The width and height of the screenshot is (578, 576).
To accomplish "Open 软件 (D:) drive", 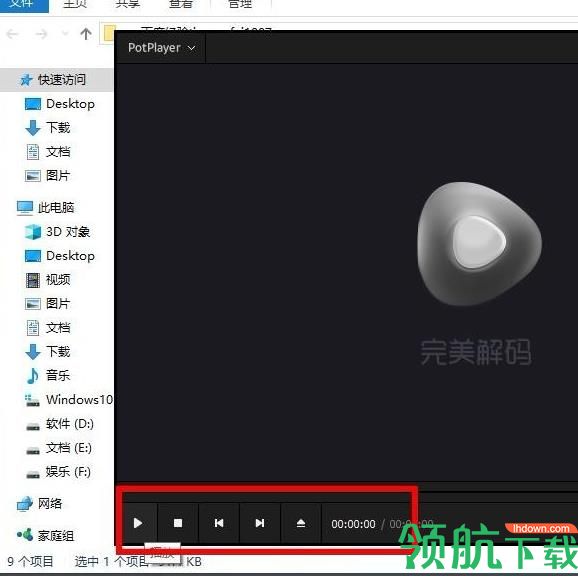I will tap(59, 424).
